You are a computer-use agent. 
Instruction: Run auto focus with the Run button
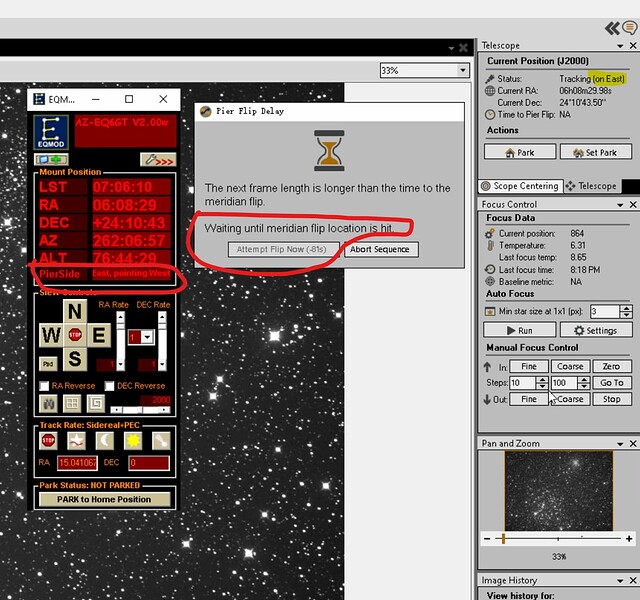tap(519, 330)
